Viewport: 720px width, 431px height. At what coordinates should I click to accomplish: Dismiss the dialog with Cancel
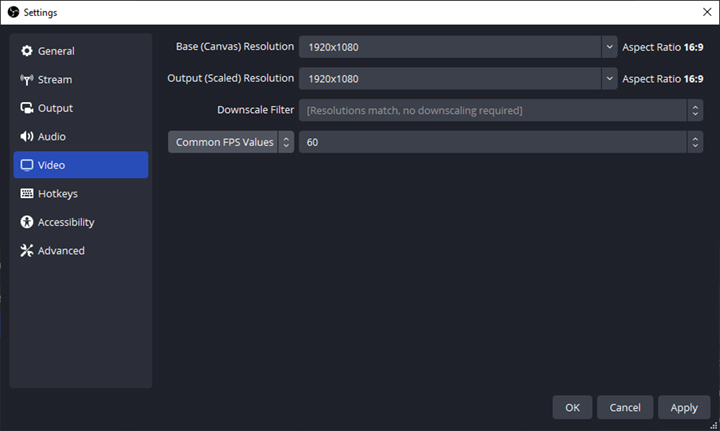coord(625,407)
